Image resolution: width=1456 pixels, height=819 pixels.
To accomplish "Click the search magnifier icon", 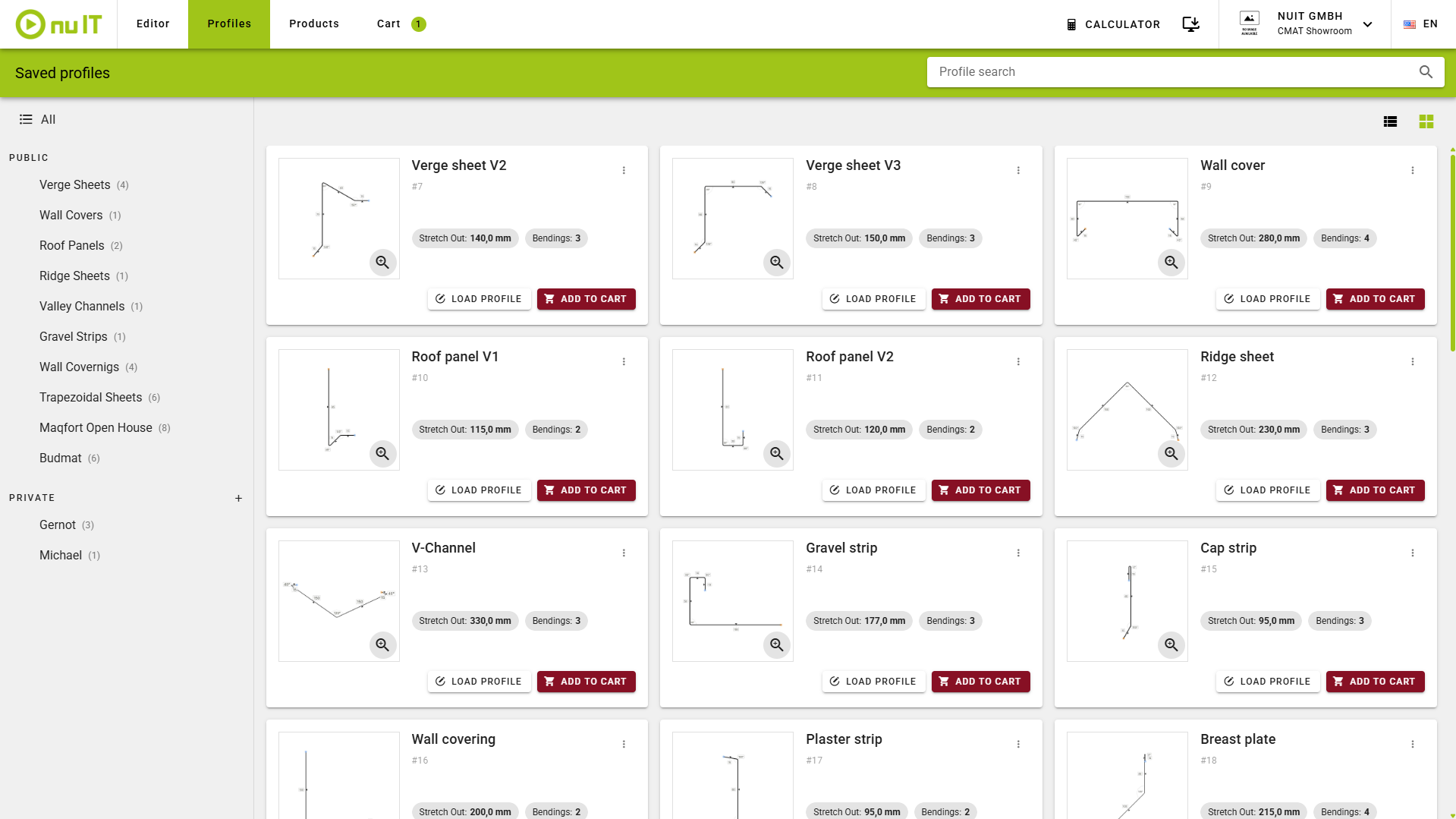I will click(1426, 72).
